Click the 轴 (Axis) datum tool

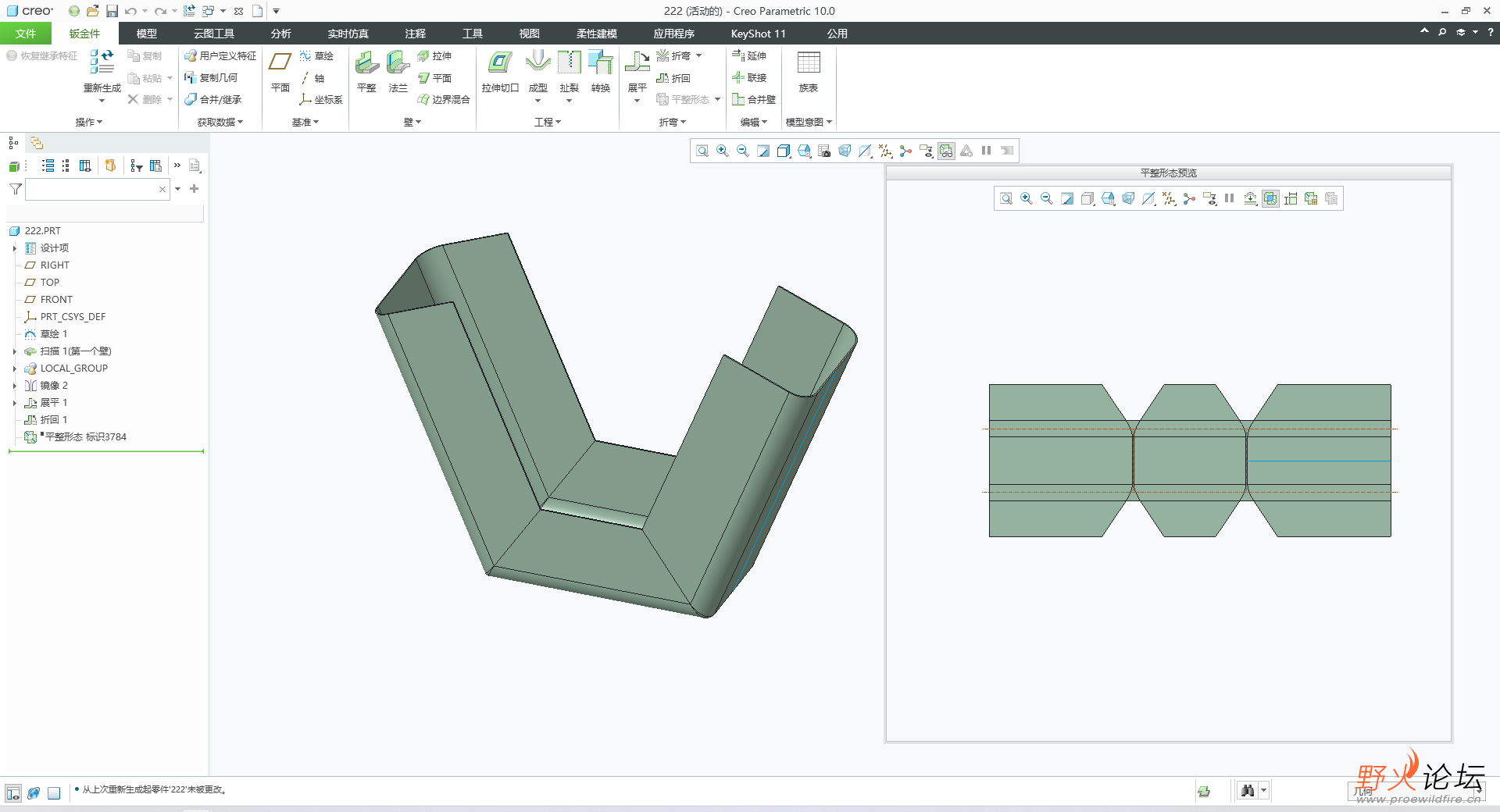pyautogui.click(x=312, y=78)
